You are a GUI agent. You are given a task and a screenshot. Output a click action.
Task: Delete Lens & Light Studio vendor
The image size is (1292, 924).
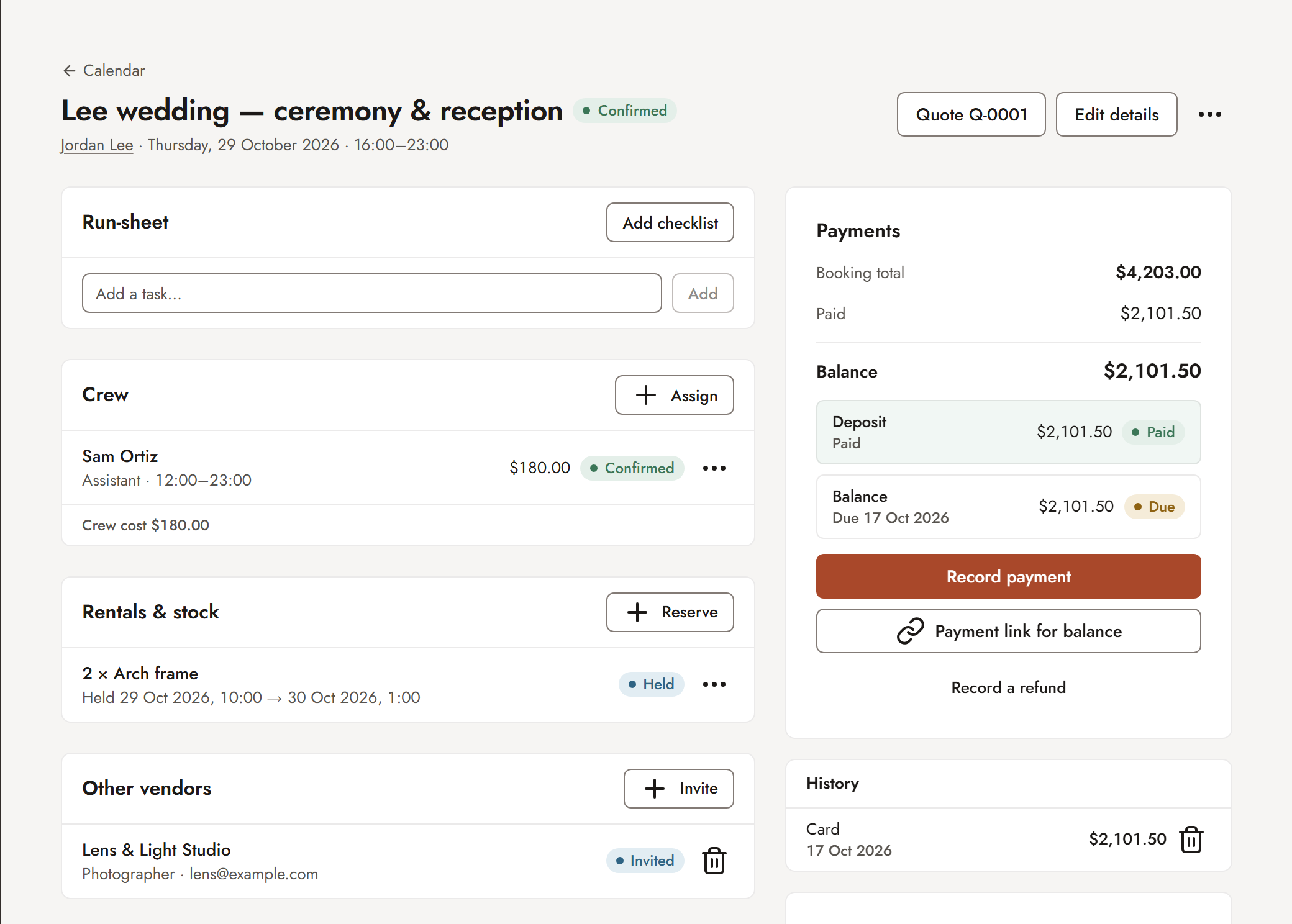coord(714,861)
